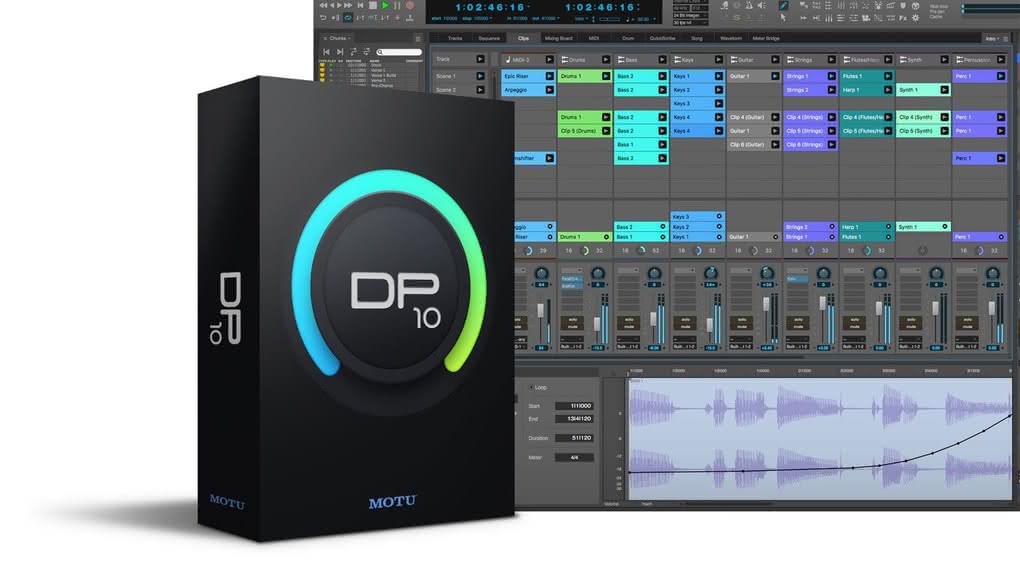Mute the Percussion mixer channel
This screenshot has height=562, width=1020.
(967, 327)
